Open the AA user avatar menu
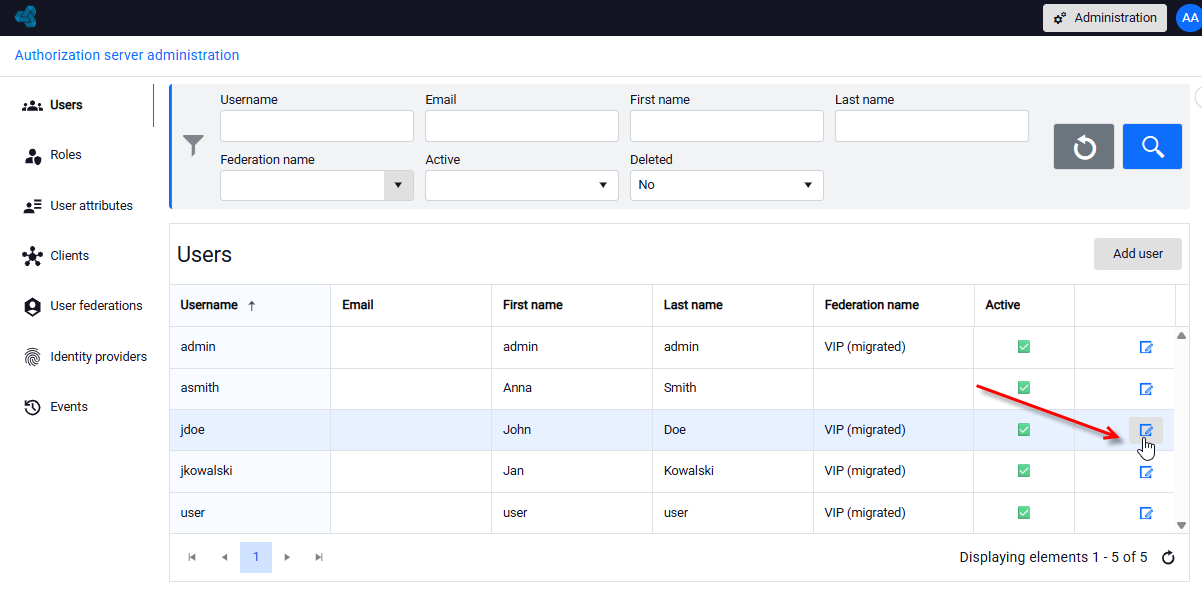The height and width of the screenshot is (600, 1202). (1189, 18)
